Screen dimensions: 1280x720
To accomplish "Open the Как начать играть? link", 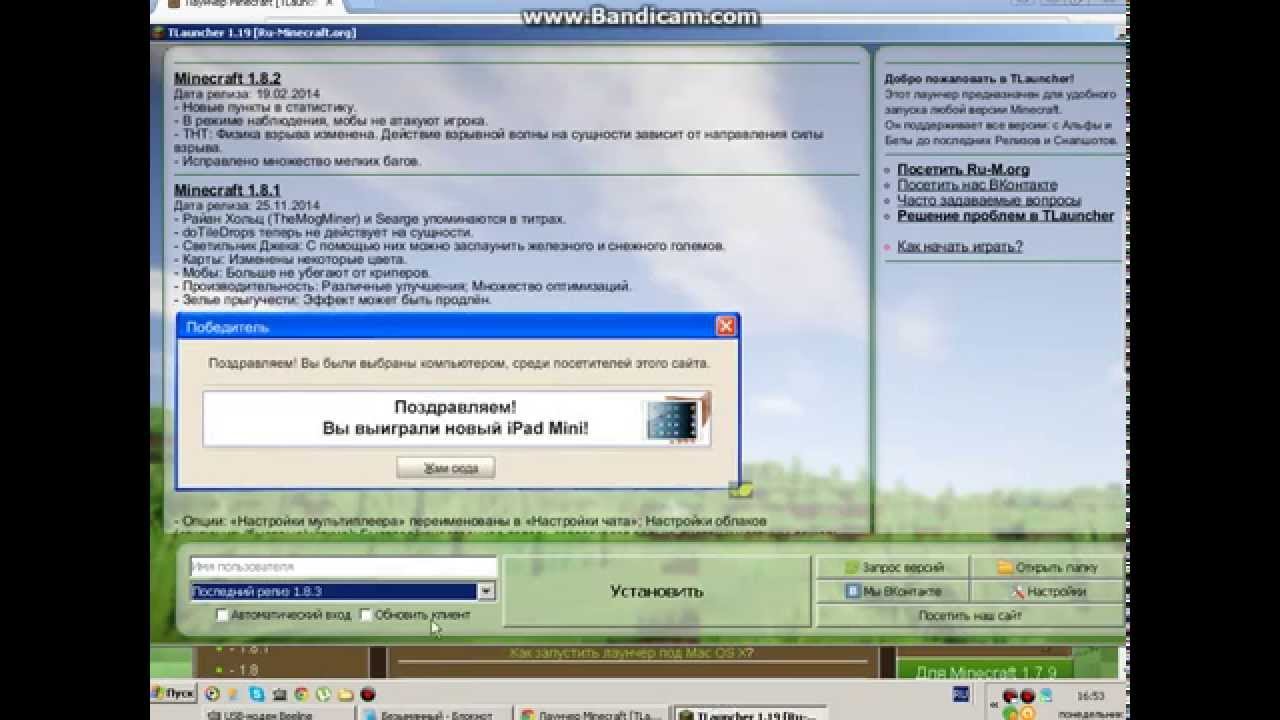I will click(x=960, y=246).
